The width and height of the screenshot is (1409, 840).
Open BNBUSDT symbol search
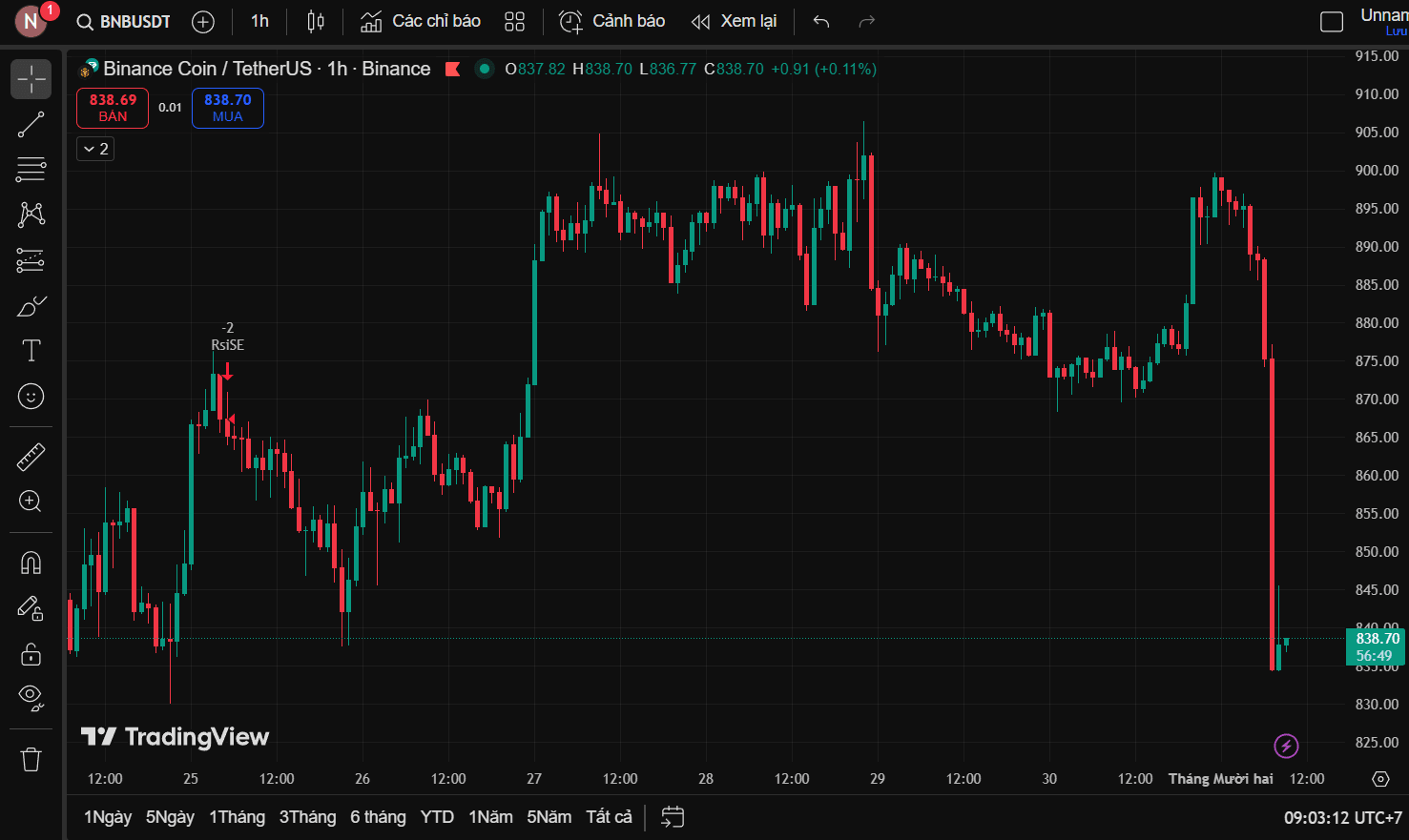click(x=123, y=22)
